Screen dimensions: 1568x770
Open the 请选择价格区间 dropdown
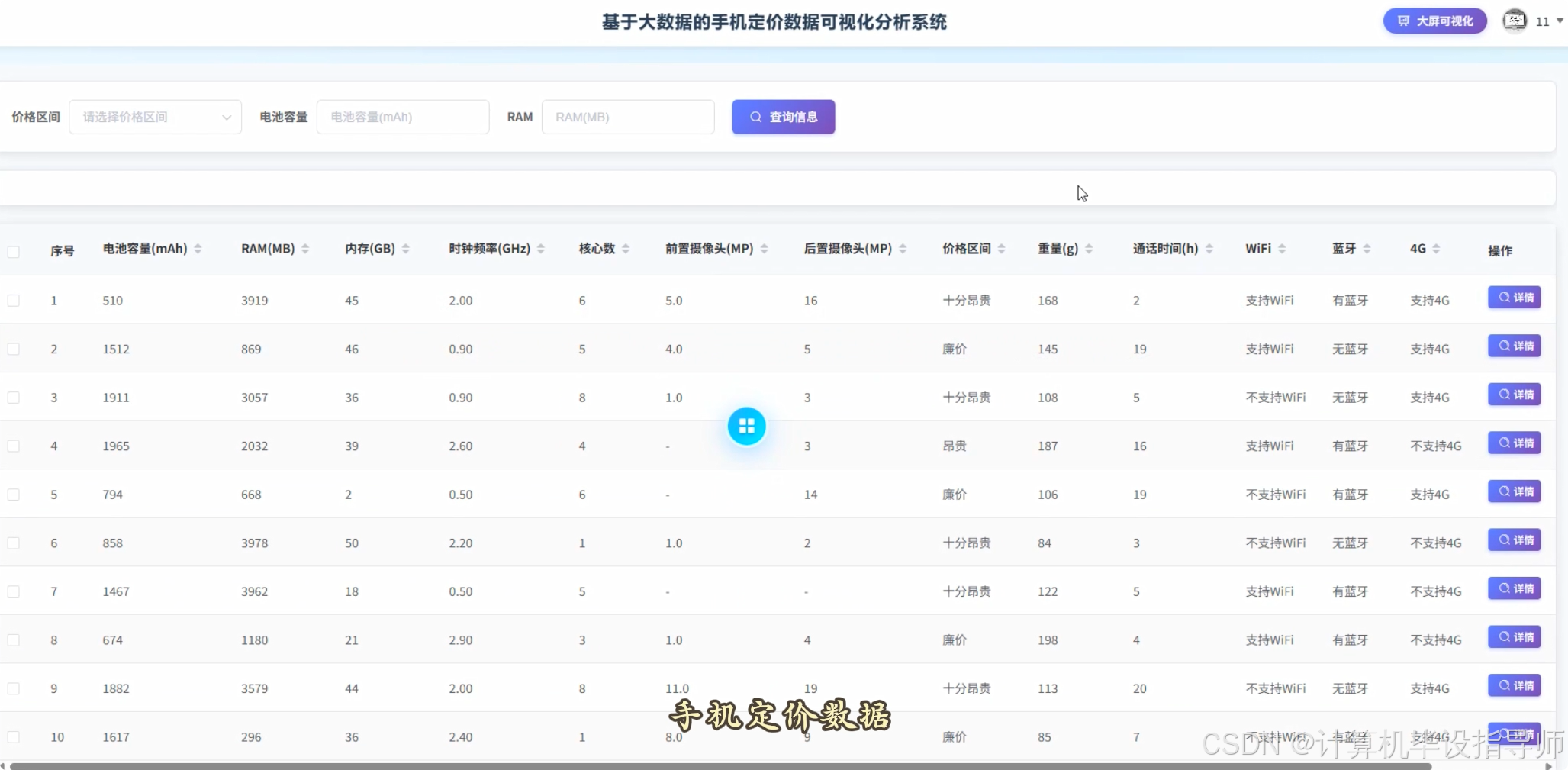[155, 117]
